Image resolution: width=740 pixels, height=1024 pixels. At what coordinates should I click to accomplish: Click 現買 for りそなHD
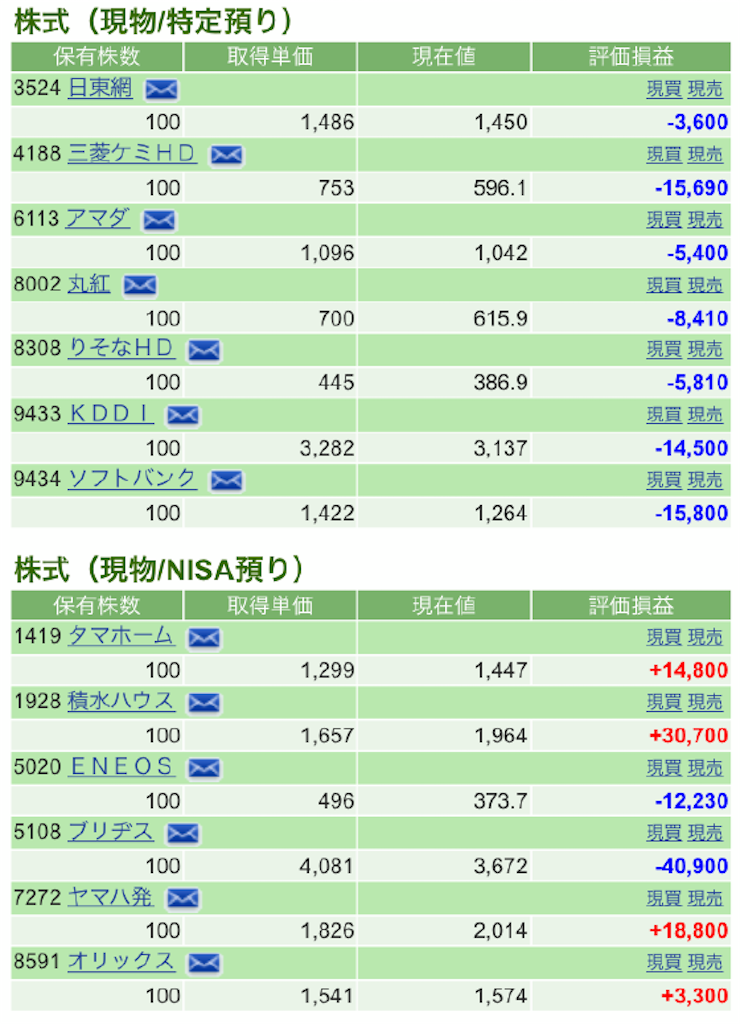664,349
